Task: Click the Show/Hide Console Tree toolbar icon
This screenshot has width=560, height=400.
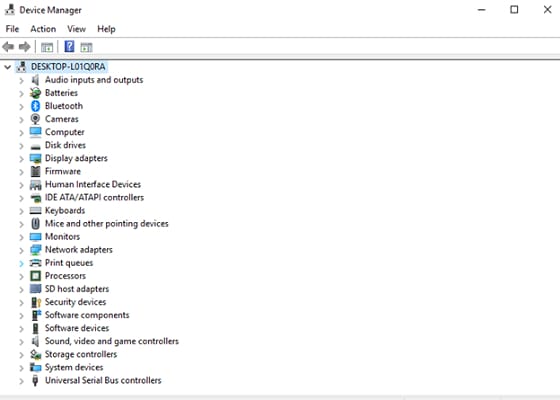Action: click(x=47, y=47)
